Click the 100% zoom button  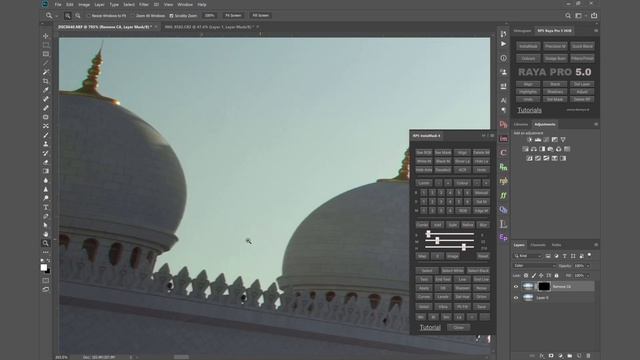[209, 16]
